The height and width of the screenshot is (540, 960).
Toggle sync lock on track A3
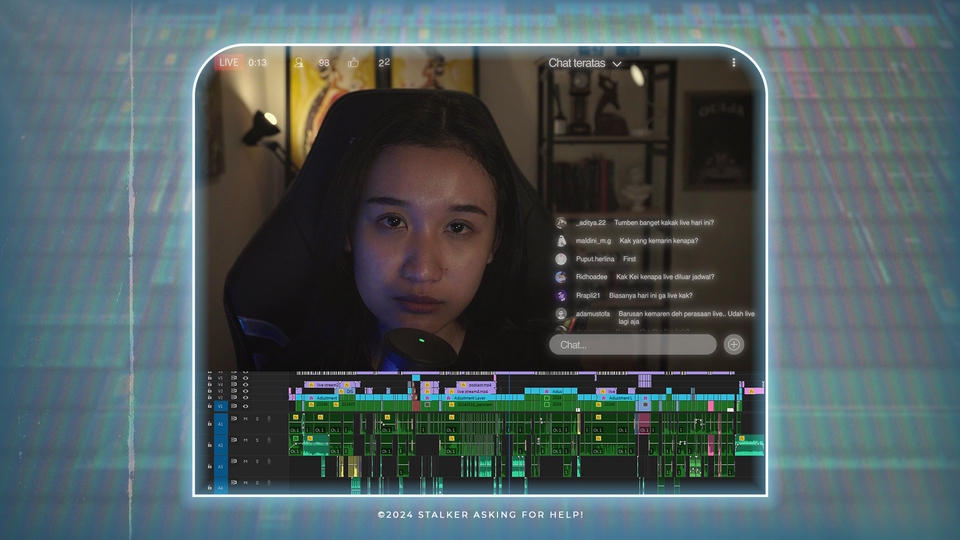tap(234, 461)
